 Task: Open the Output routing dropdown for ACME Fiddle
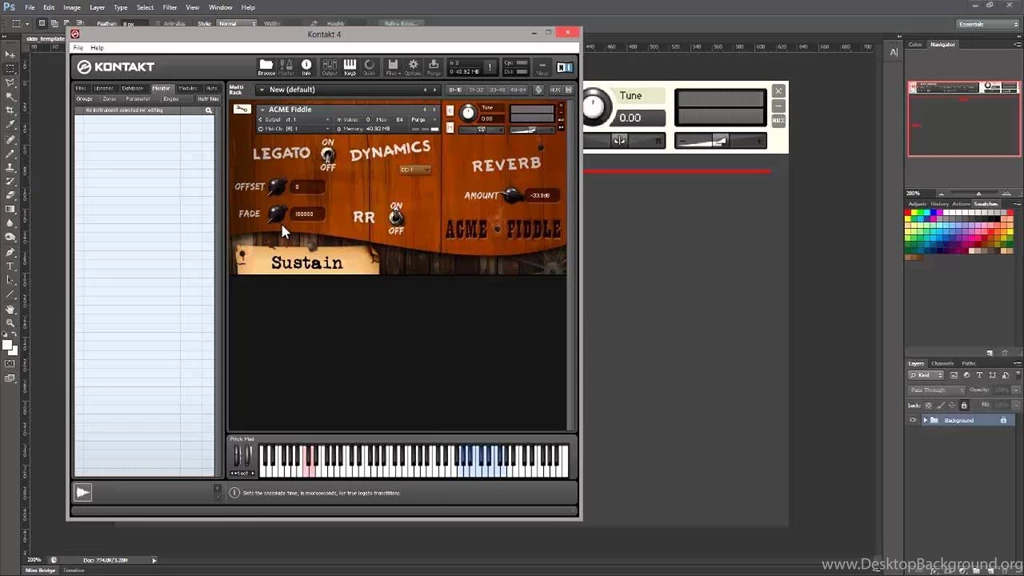click(x=300, y=120)
